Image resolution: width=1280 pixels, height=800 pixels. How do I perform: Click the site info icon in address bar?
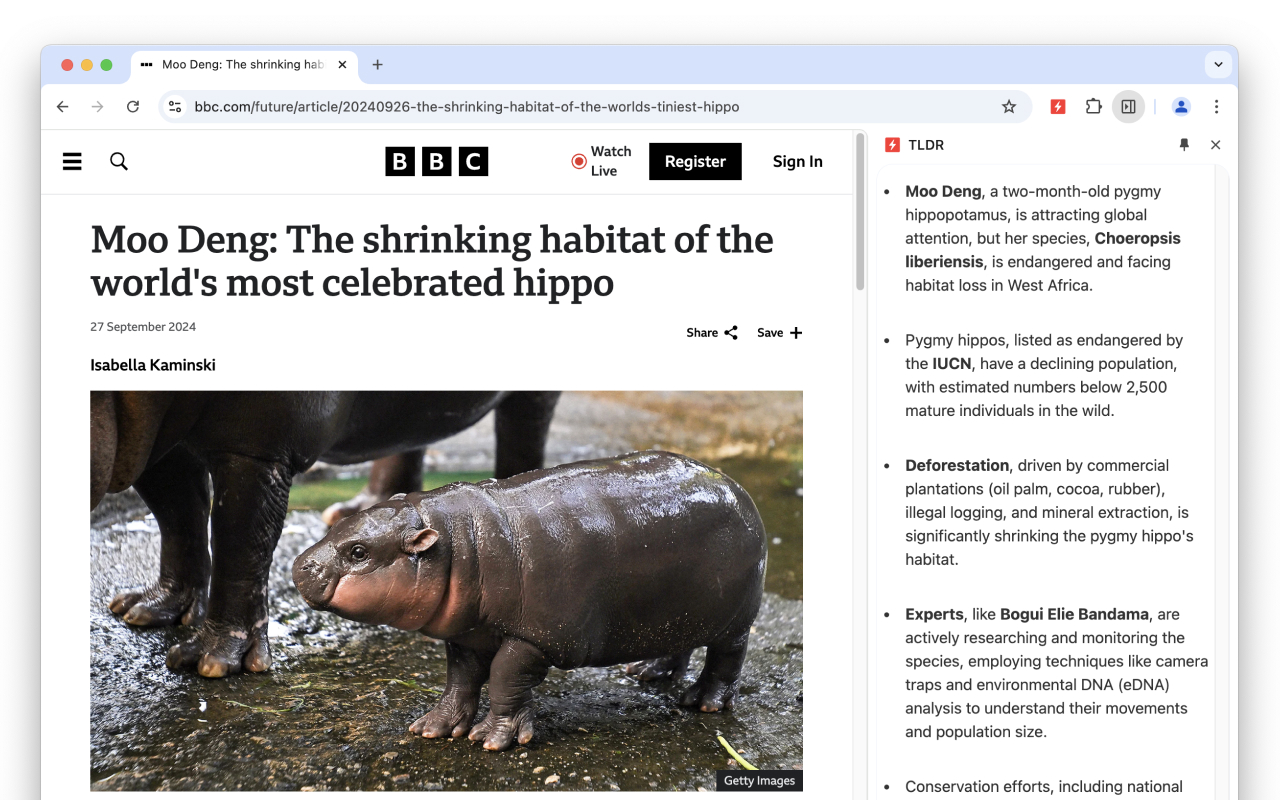[x=175, y=106]
